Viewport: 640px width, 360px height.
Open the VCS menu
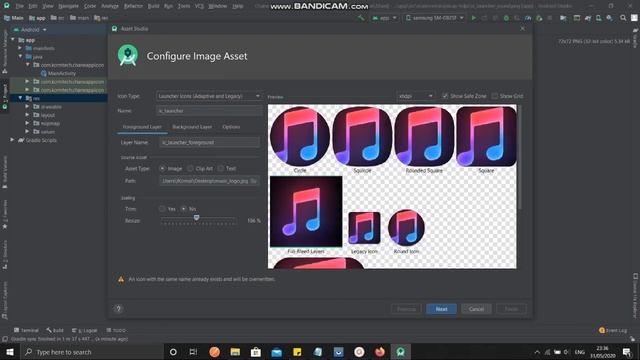[x=199, y=6]
